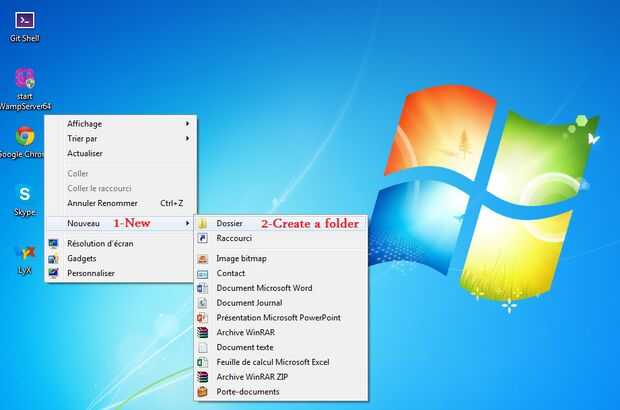Open the Nouveau menu entry
This screenshot has height=410, width=620.
pyautogui.click(x=120, y=223)
